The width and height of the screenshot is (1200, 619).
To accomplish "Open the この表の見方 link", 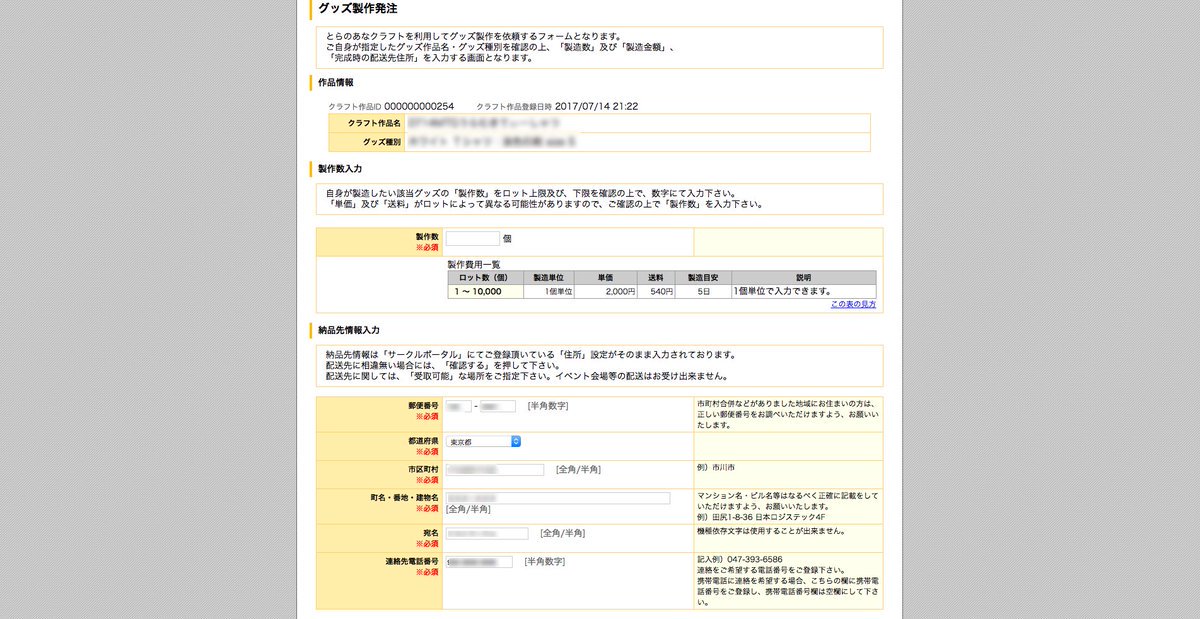I will [x=853, y=304].
